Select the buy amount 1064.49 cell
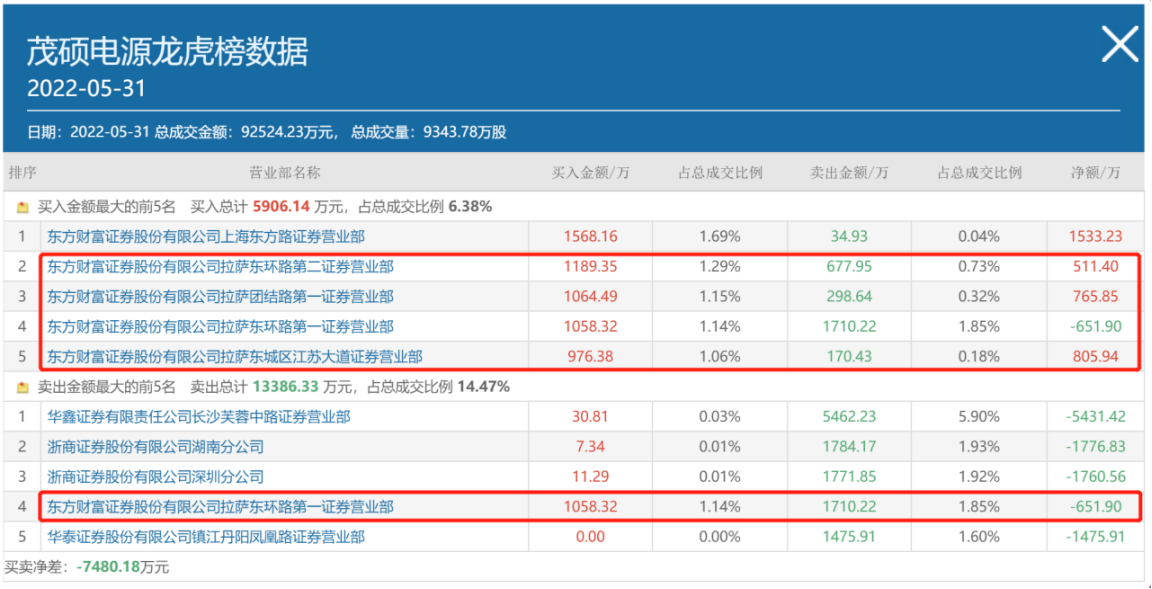The image size is (1152, 589). click(591, 297)
